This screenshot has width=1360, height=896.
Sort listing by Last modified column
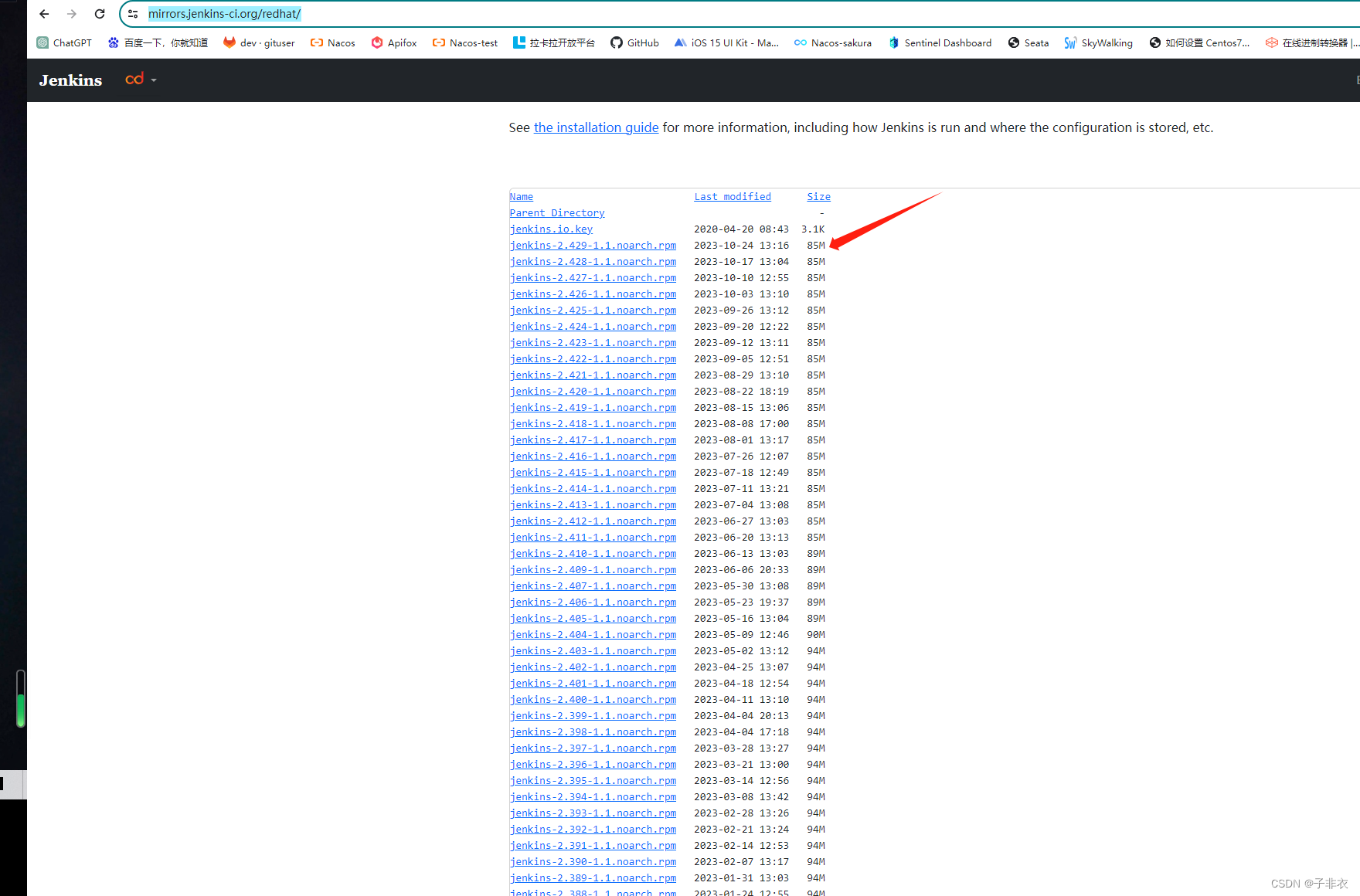733,197
